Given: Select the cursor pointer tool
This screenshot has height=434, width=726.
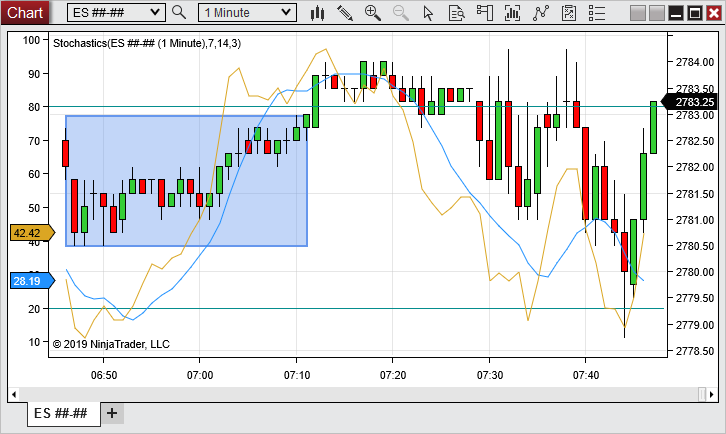Looking at the screenshot, I should pyautogui.click(x=429, y=13).
